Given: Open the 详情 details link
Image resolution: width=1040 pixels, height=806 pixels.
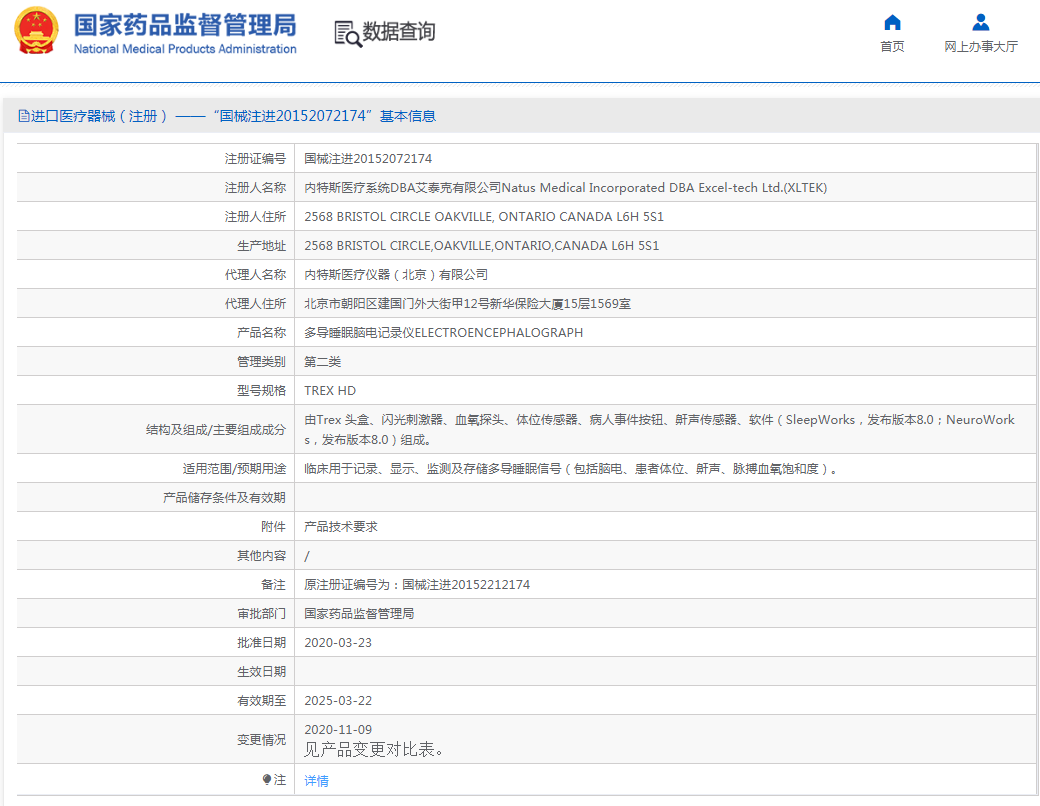Looking at the screenshot, I should [316, 779].
